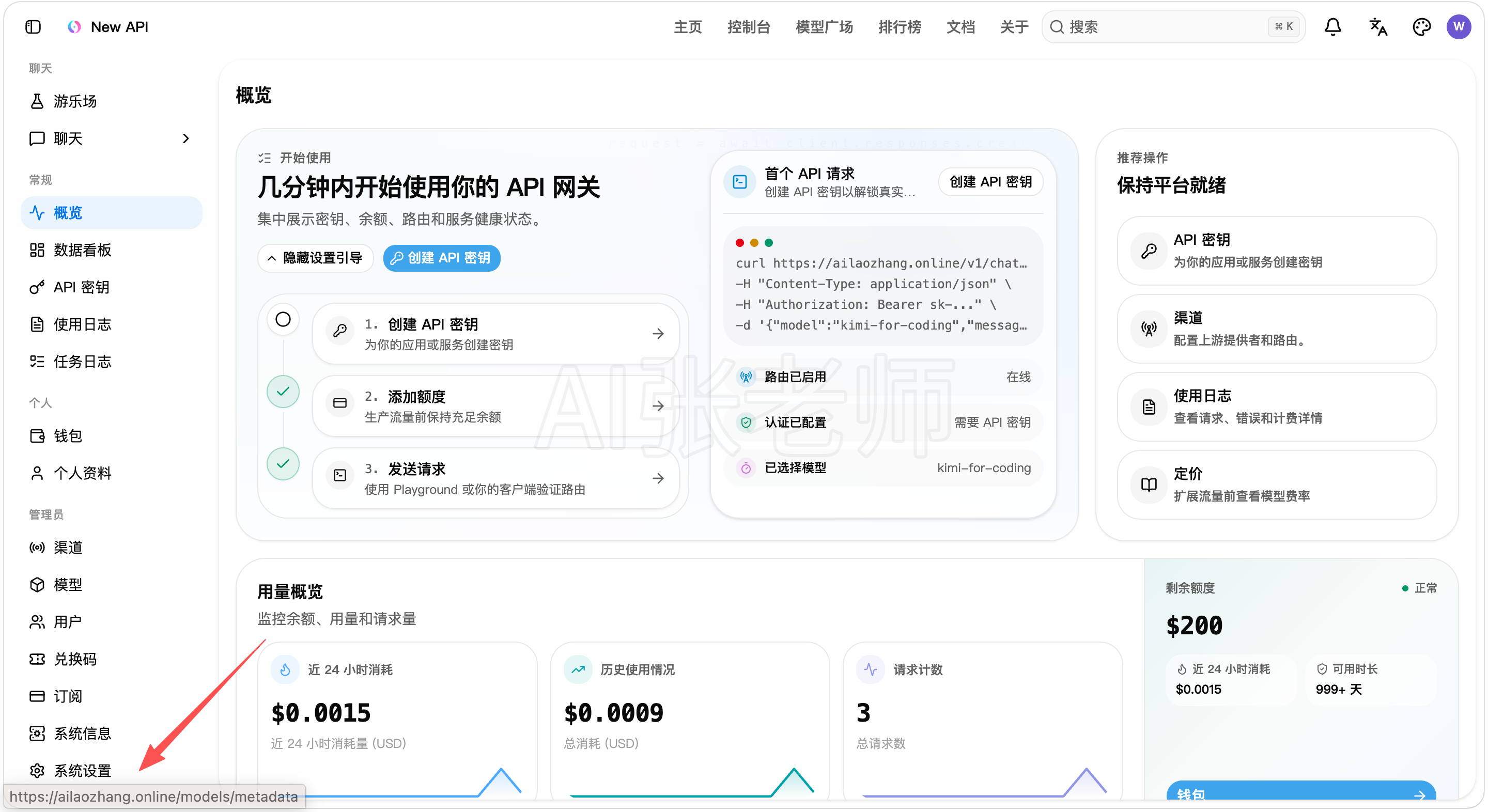Click the 正常 status indicator

pyautogui.click(x=1419, y=588)
